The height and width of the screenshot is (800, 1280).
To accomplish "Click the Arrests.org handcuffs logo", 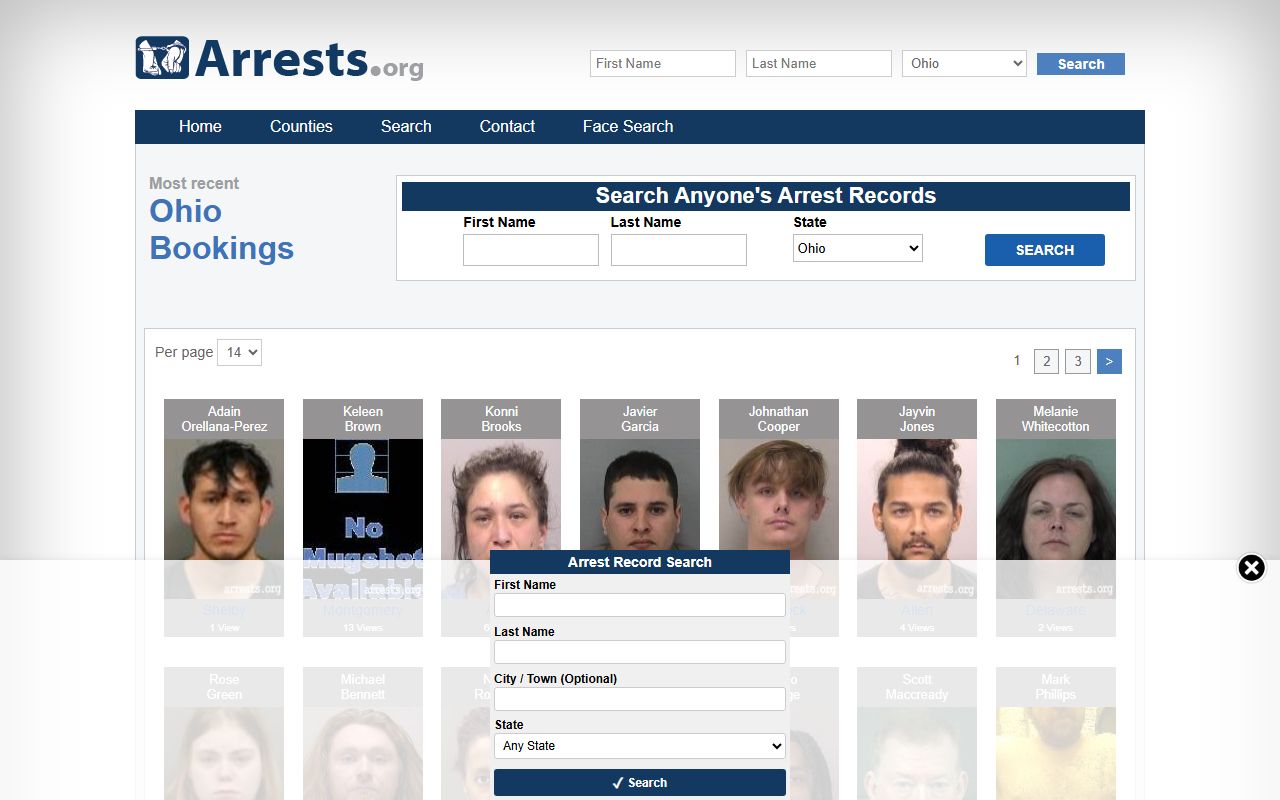I will point(280,59).
